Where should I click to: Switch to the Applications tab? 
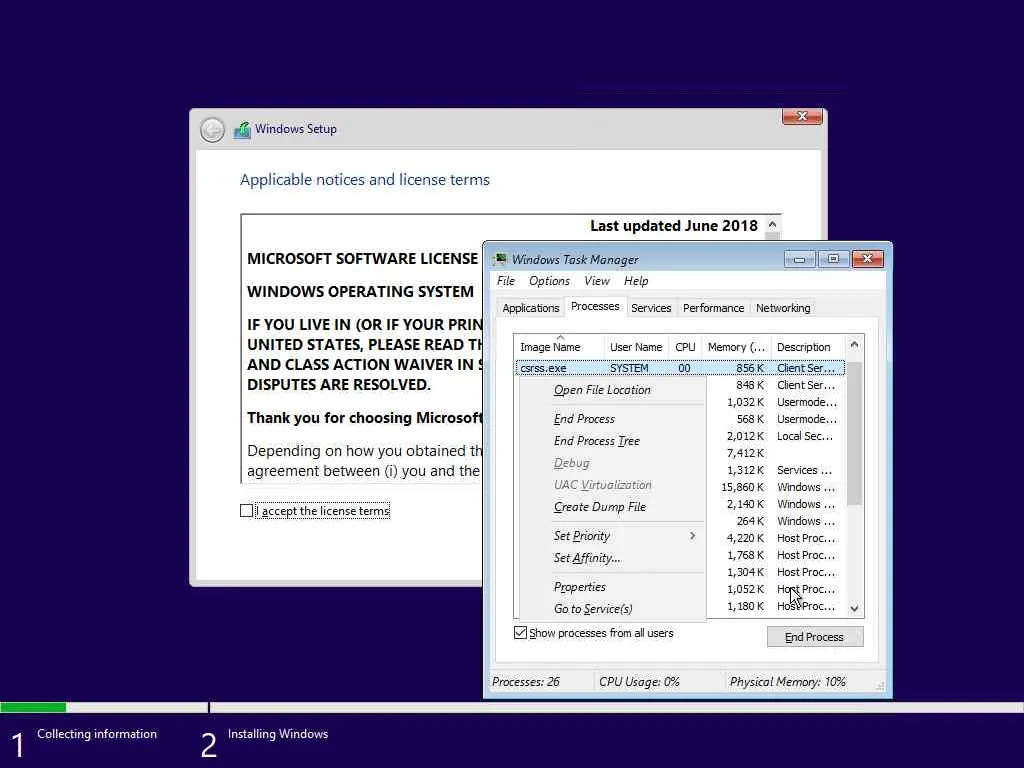point(530,308)
